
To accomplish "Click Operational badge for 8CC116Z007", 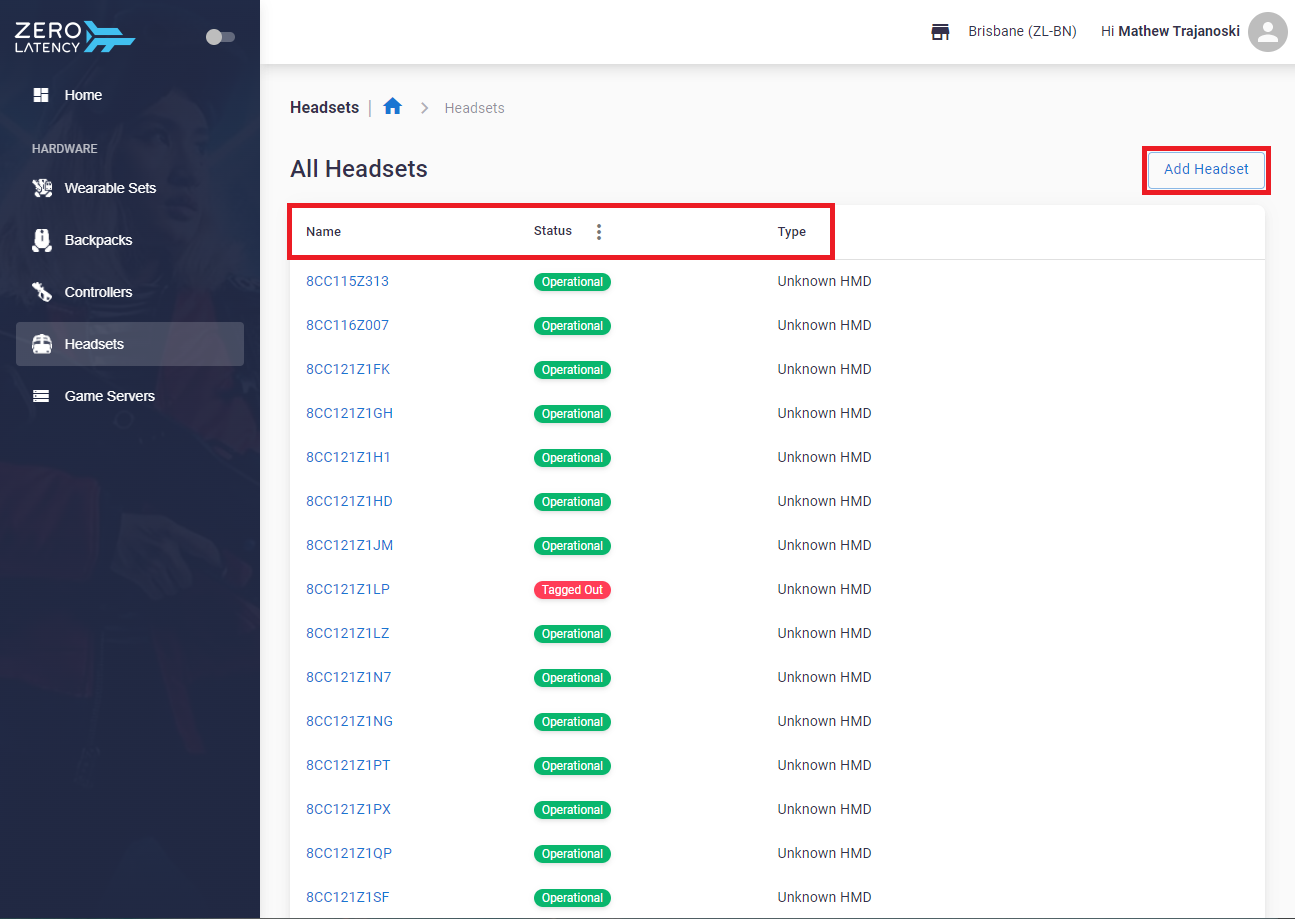I will 572,326.
